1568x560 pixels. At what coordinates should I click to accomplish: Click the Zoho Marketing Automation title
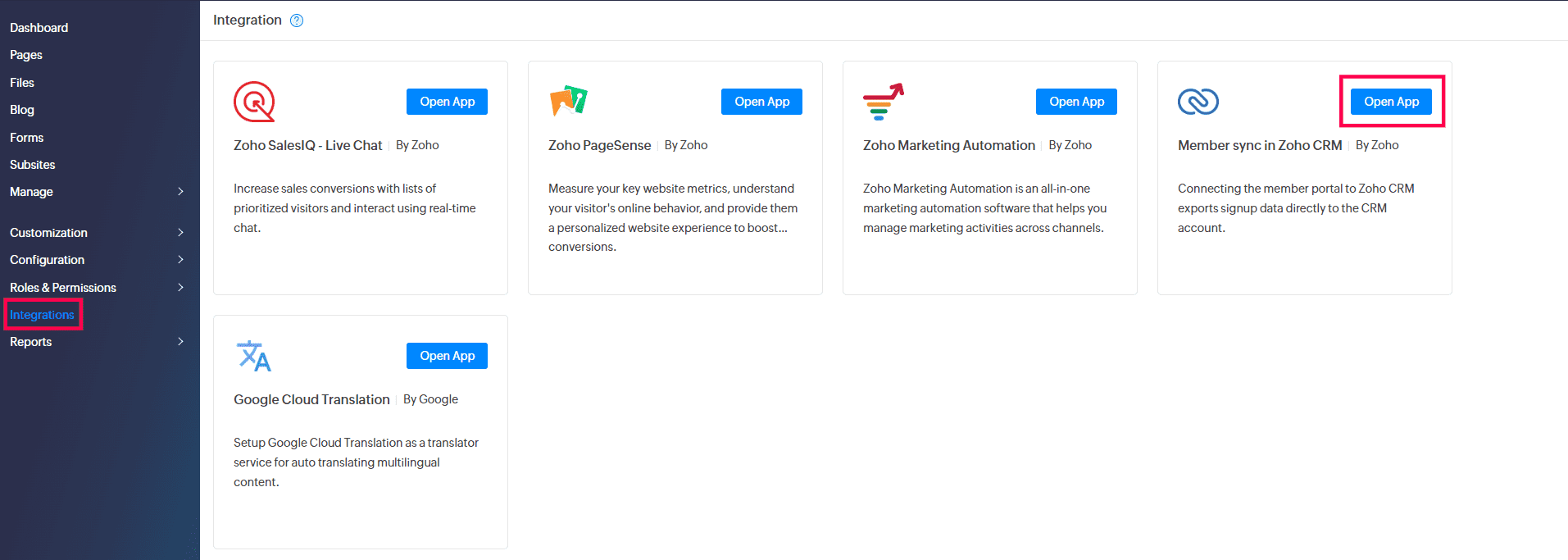[x=949, y=145]
